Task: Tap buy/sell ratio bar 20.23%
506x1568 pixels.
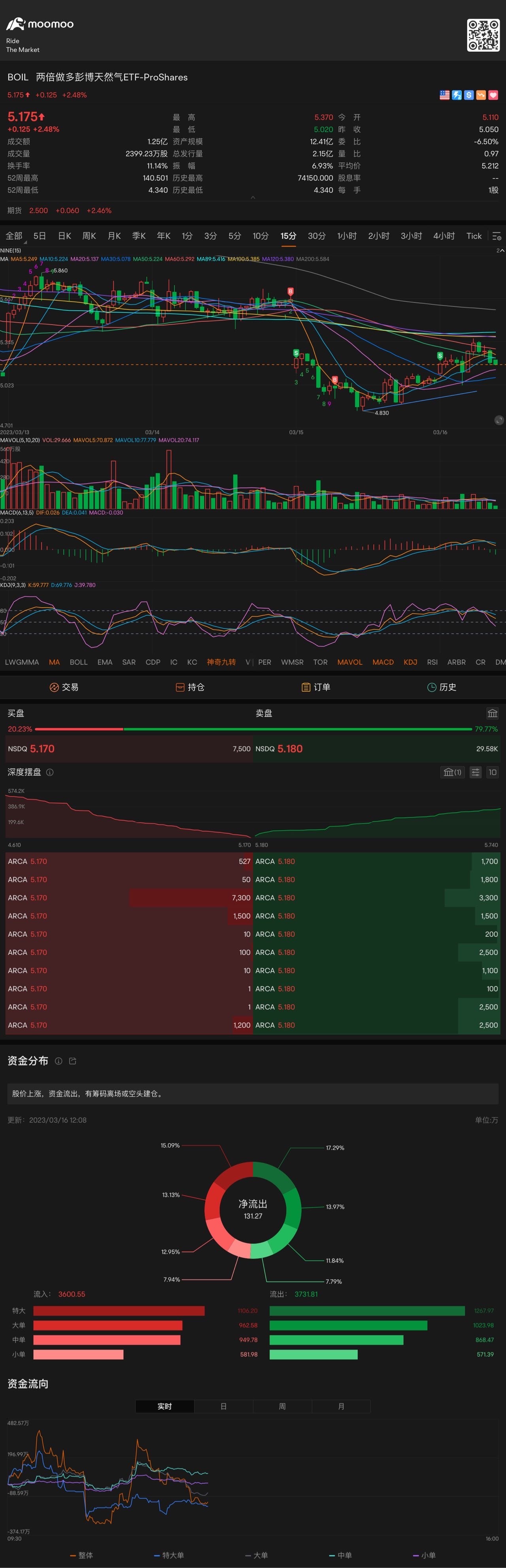Action: tap(79, 728)
